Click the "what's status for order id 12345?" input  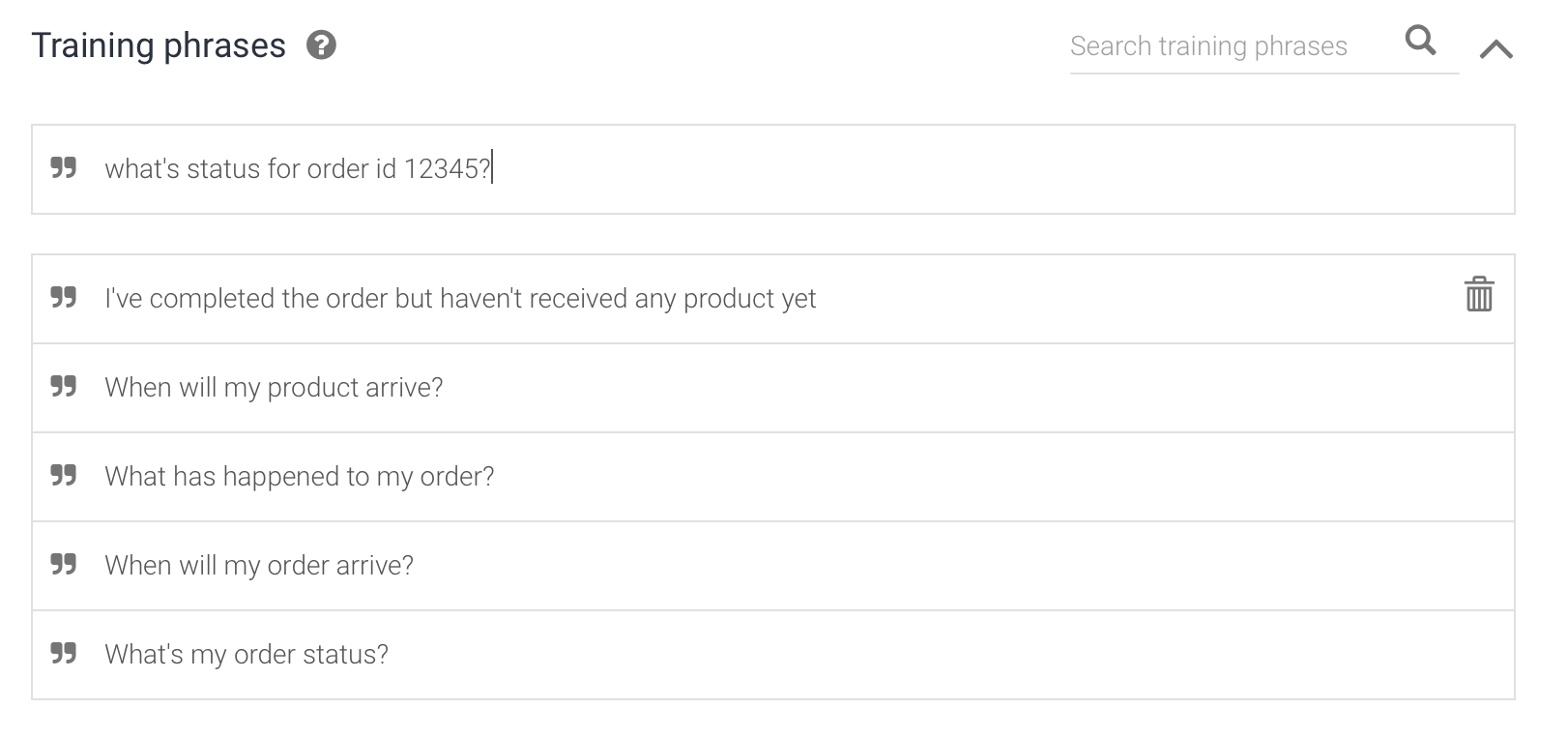(773, 169)
